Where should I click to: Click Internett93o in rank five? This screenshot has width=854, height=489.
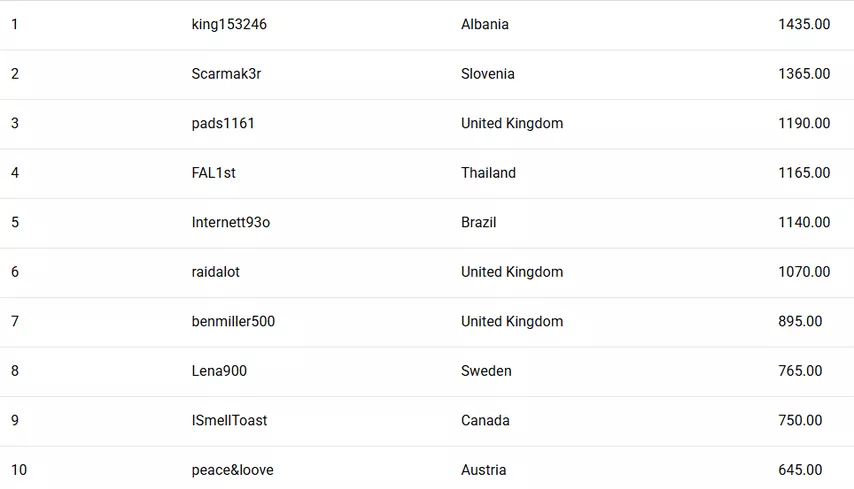click(x=230, y=222)
